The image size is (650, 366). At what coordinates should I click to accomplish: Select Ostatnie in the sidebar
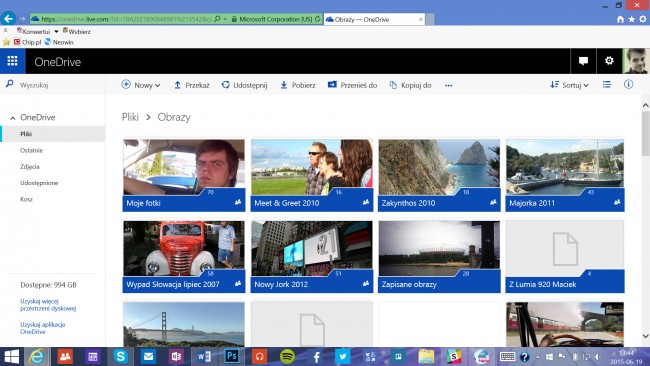tap(32, 150)
